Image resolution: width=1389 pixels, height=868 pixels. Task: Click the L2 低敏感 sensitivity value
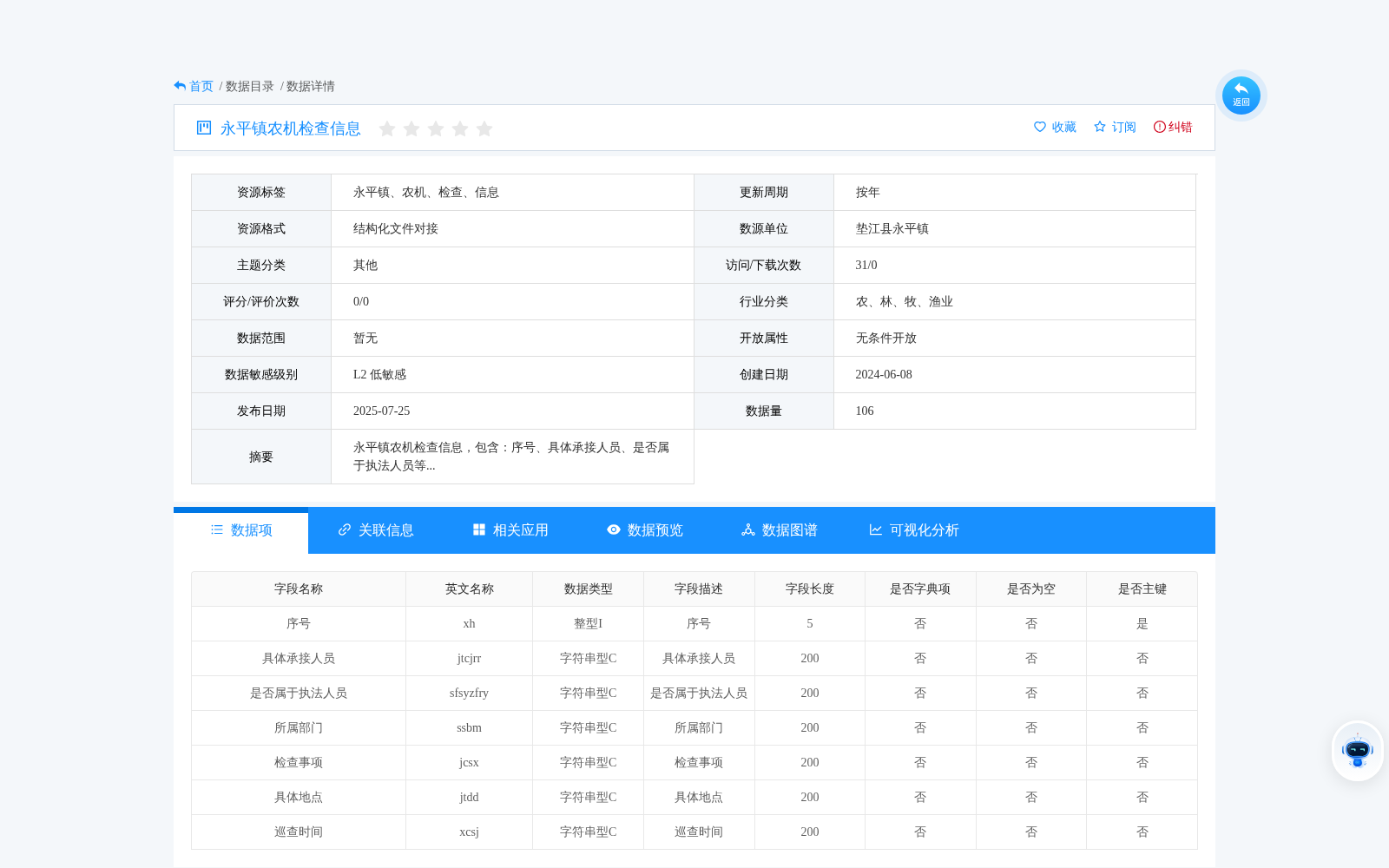click(x=380, y=375)
